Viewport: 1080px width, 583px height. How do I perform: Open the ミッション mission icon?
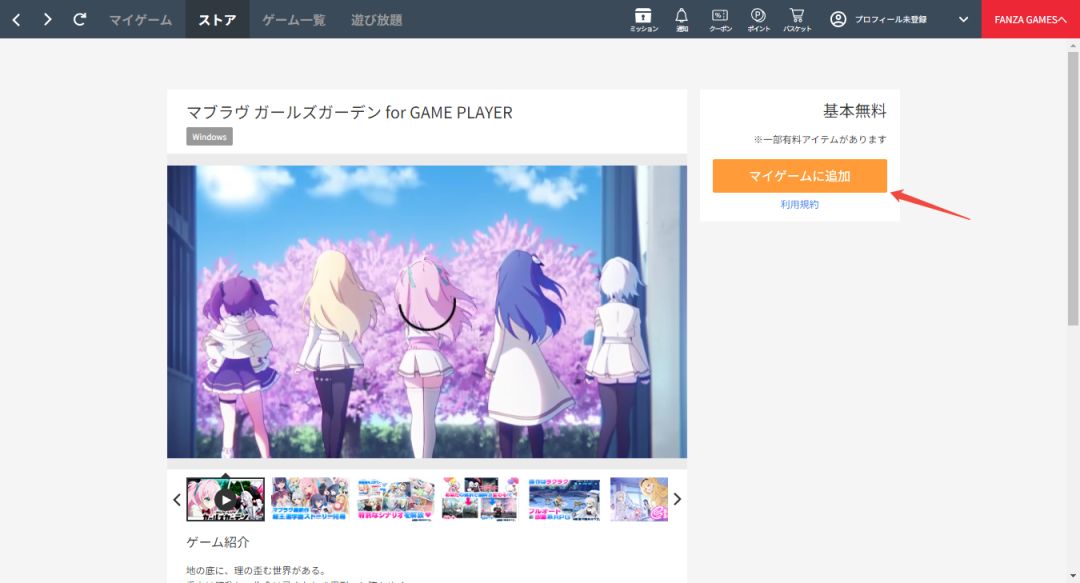(x=643, y=20)
